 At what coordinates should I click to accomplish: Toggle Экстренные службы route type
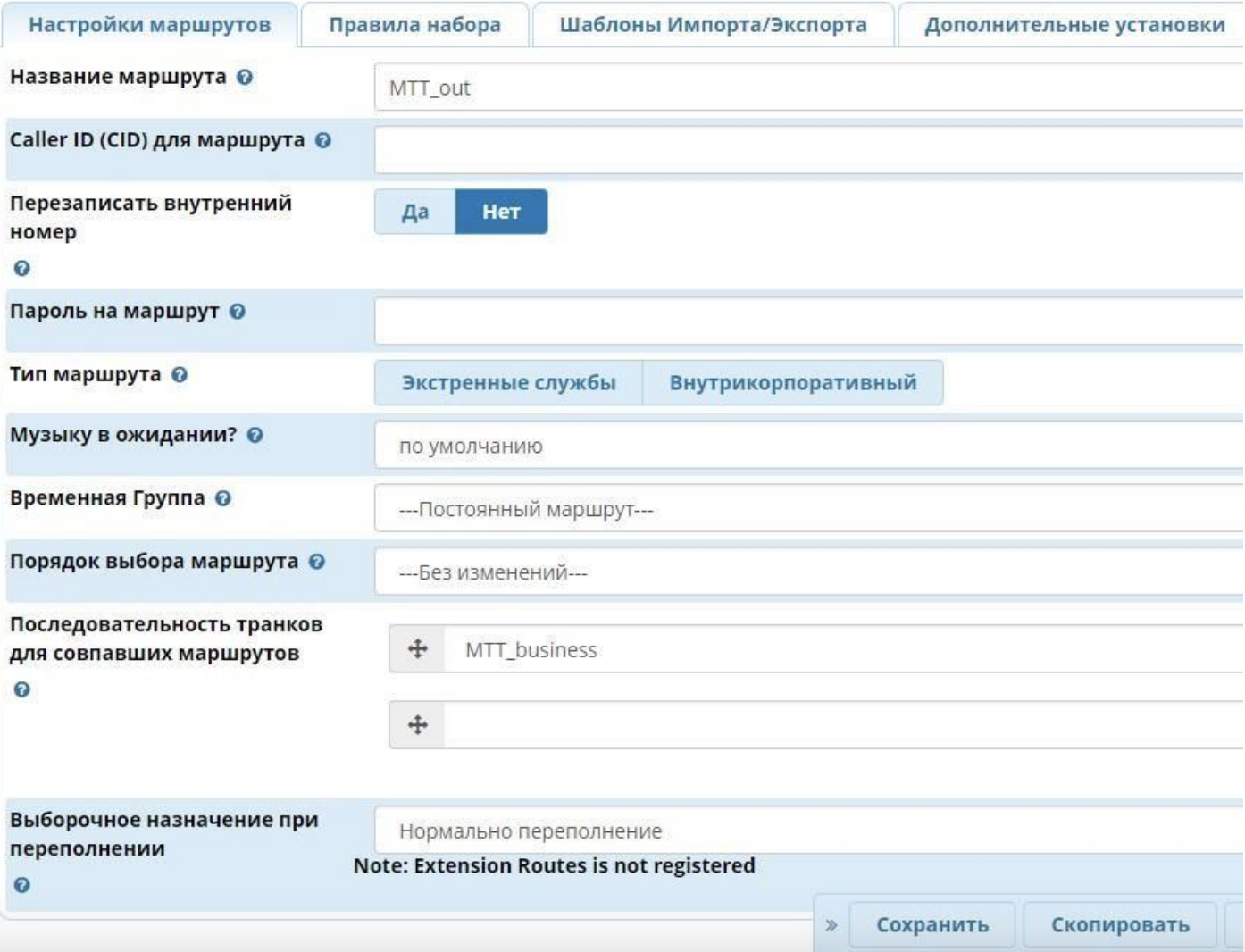[x=508, y=383]
